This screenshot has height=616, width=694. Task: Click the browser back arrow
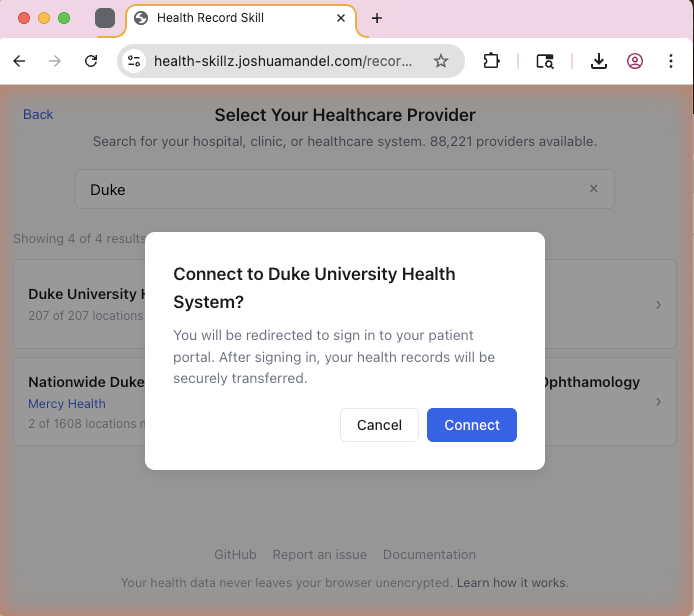[x=19, y=61]
